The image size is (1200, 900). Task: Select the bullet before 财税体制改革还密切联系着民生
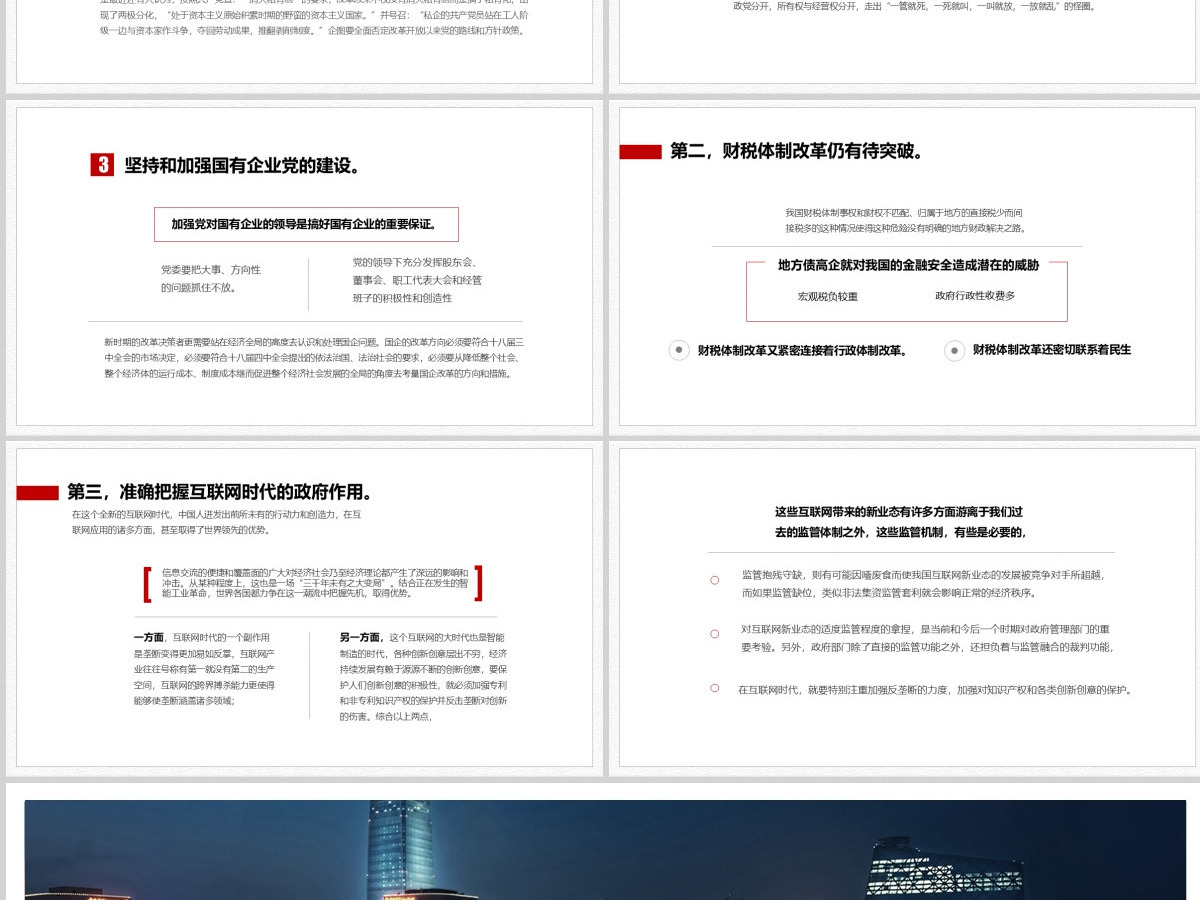click(955, 350)
